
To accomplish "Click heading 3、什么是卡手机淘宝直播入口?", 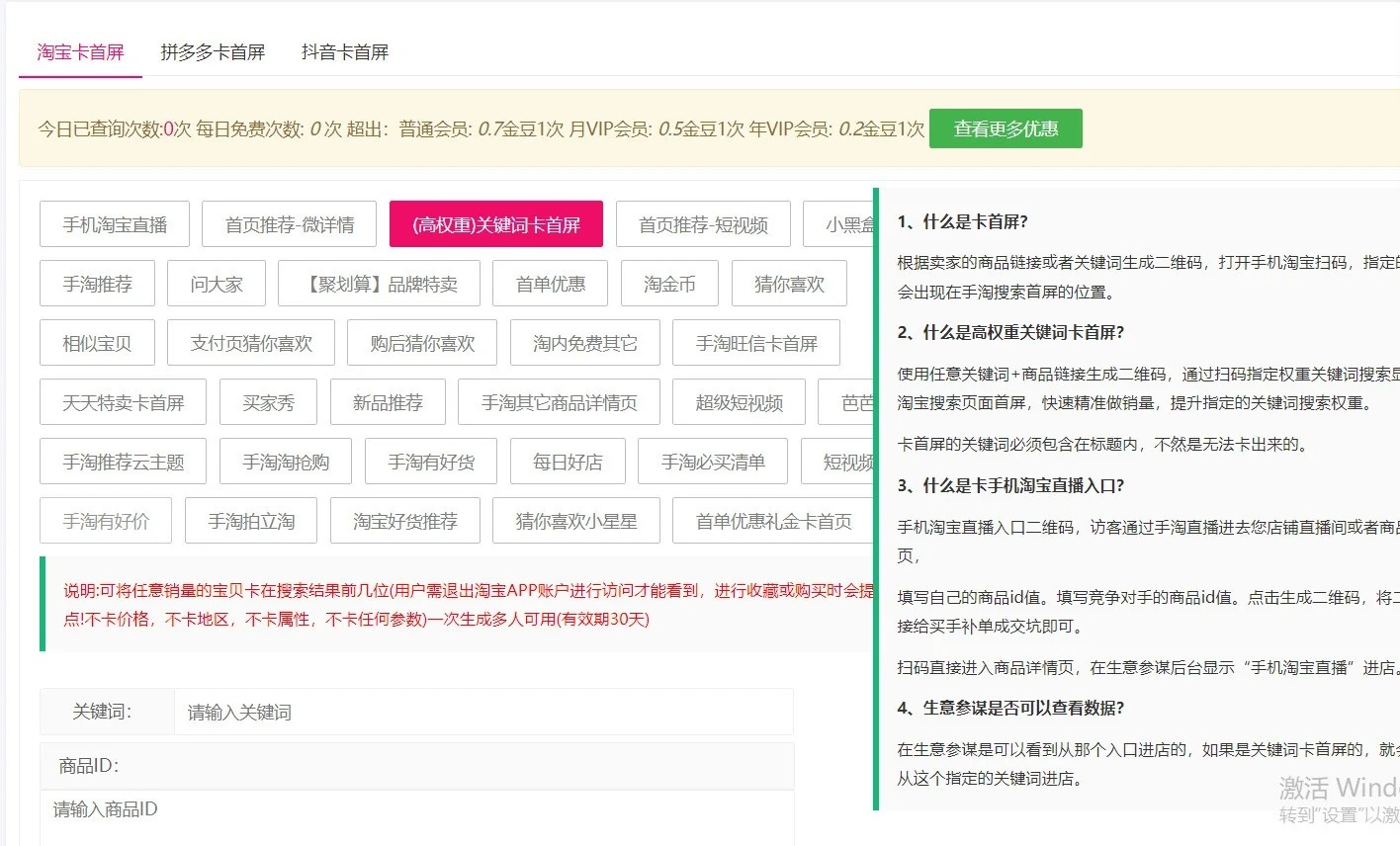I will click(1011, 485).
